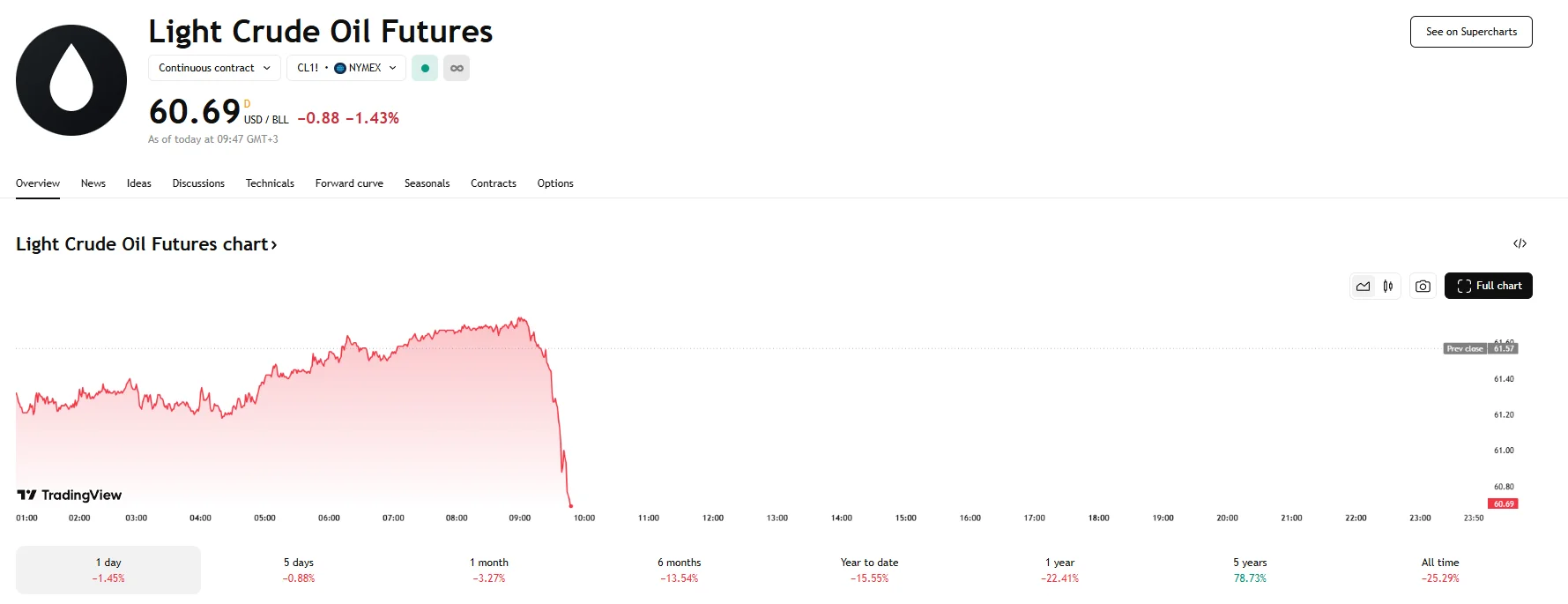Switch to the Options tab
Screen dimensions: 1568x604
pos(554,183)
